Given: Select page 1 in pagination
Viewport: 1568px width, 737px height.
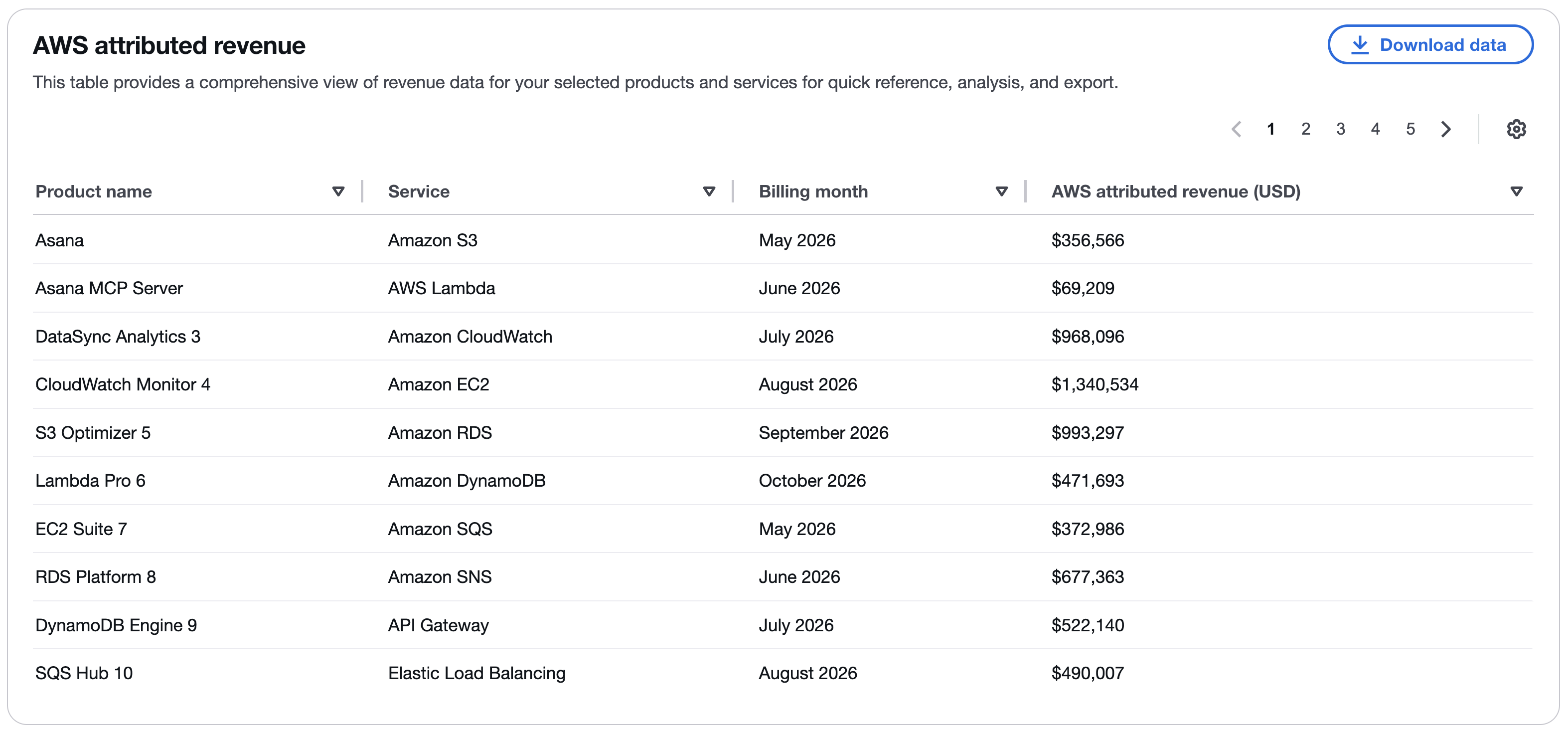Looking at the screenshot, I should click(1270, 129).
